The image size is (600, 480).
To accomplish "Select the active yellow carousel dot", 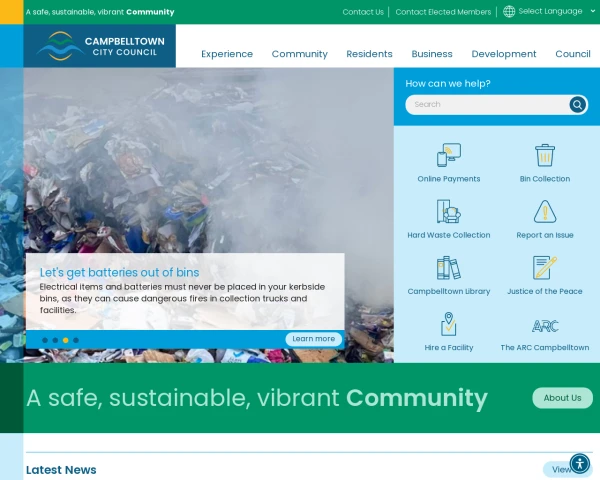I will point(65,340).
